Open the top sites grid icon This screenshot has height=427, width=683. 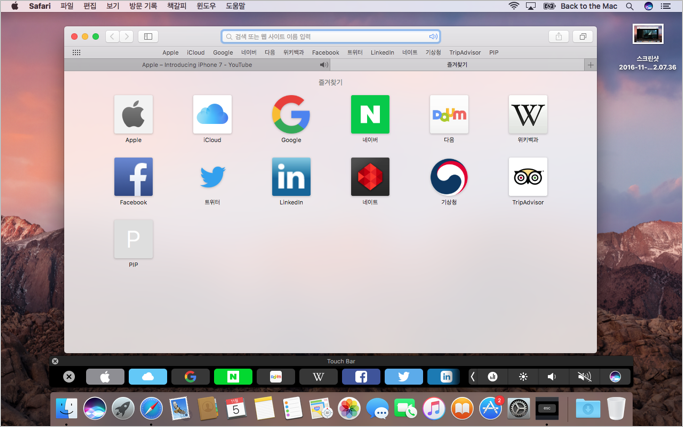76,52
